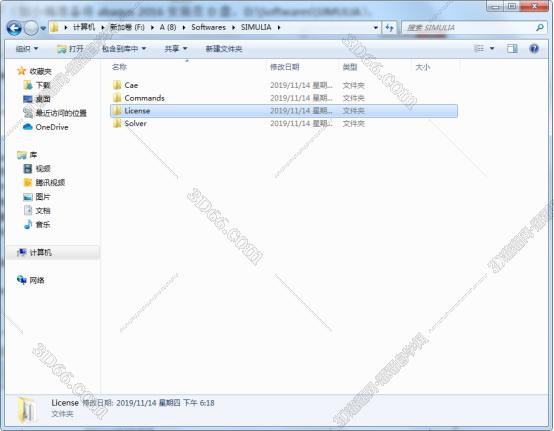Screen dimensions: 554x431
Task: Click the Back navigation arrow button
Action: [14, 28]
